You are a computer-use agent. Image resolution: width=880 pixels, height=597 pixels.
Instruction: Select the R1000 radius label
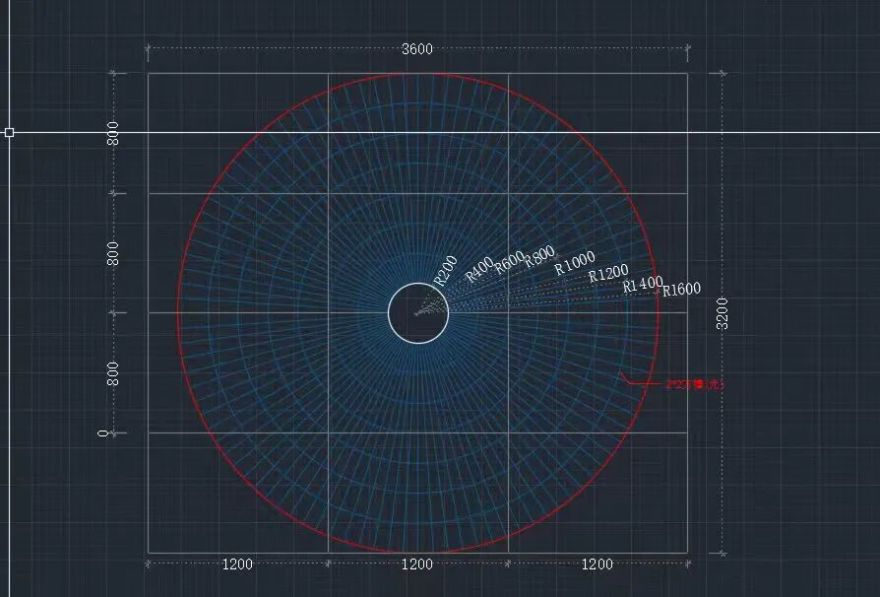pyautogui.click(x=574, y=263)
